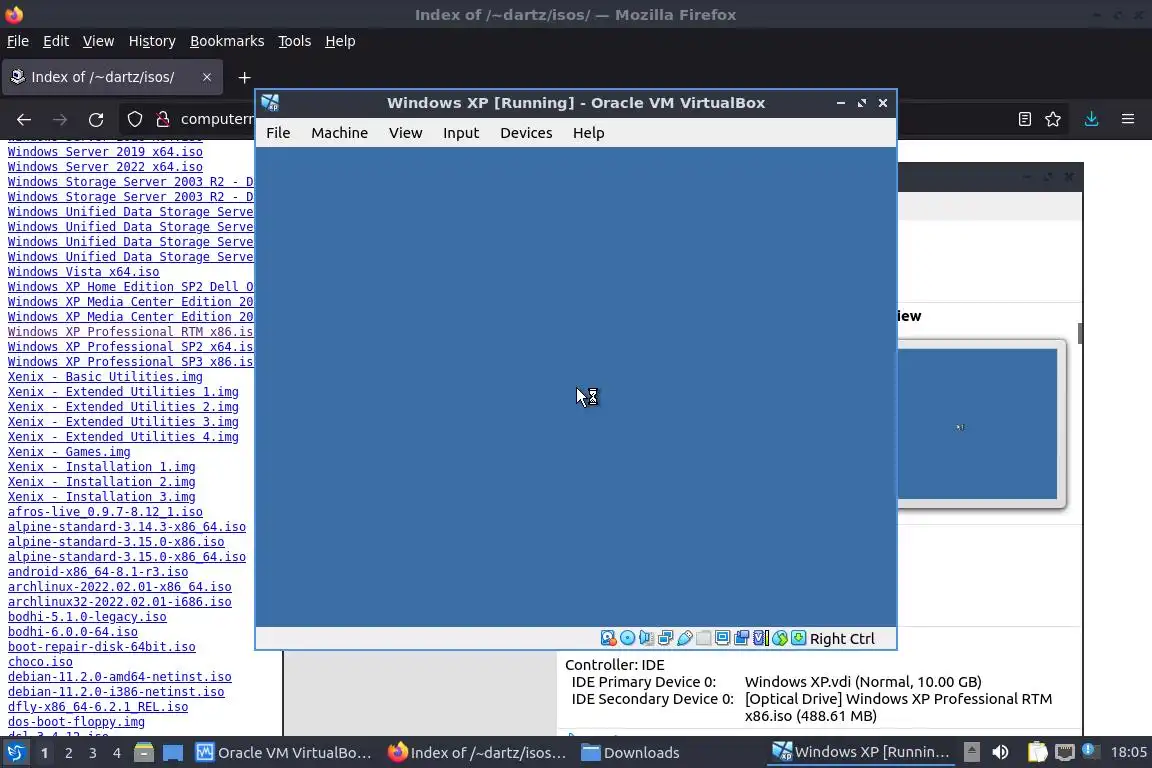Click the shared folders icon in VM status bar

point(704,638)
